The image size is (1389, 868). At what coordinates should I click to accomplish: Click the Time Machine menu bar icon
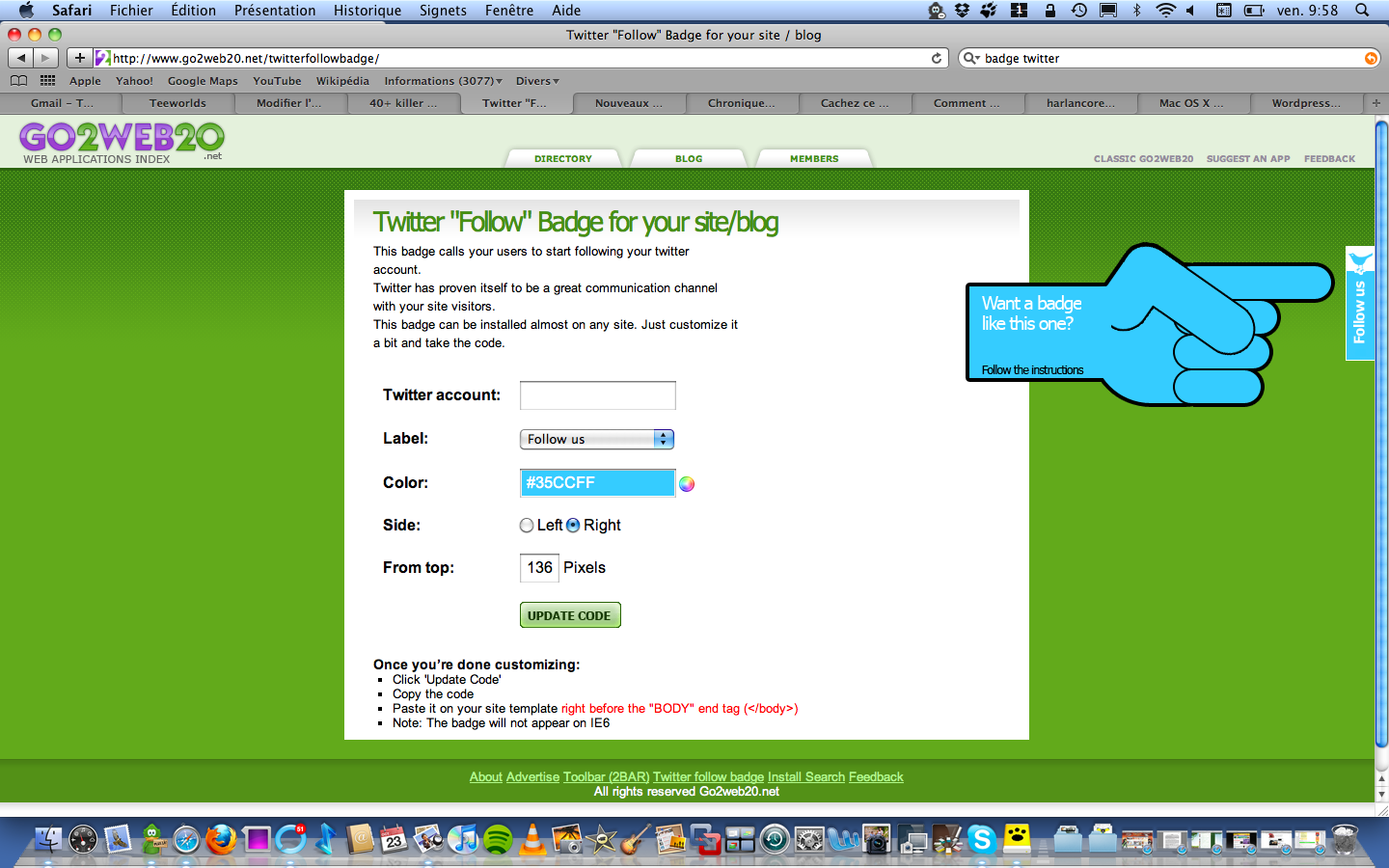coord(1079,11)
